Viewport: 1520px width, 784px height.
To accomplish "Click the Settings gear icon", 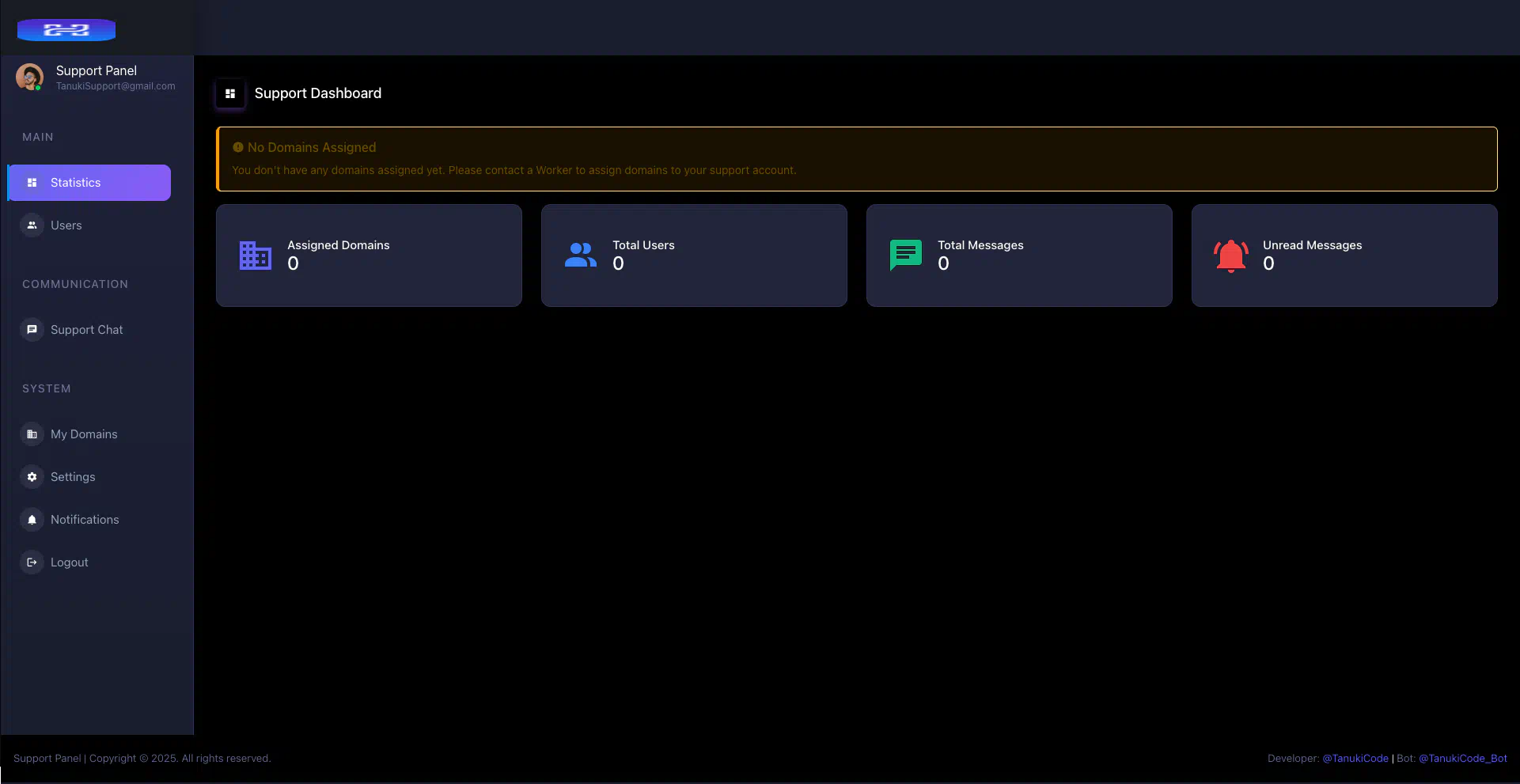I will 32,477.
